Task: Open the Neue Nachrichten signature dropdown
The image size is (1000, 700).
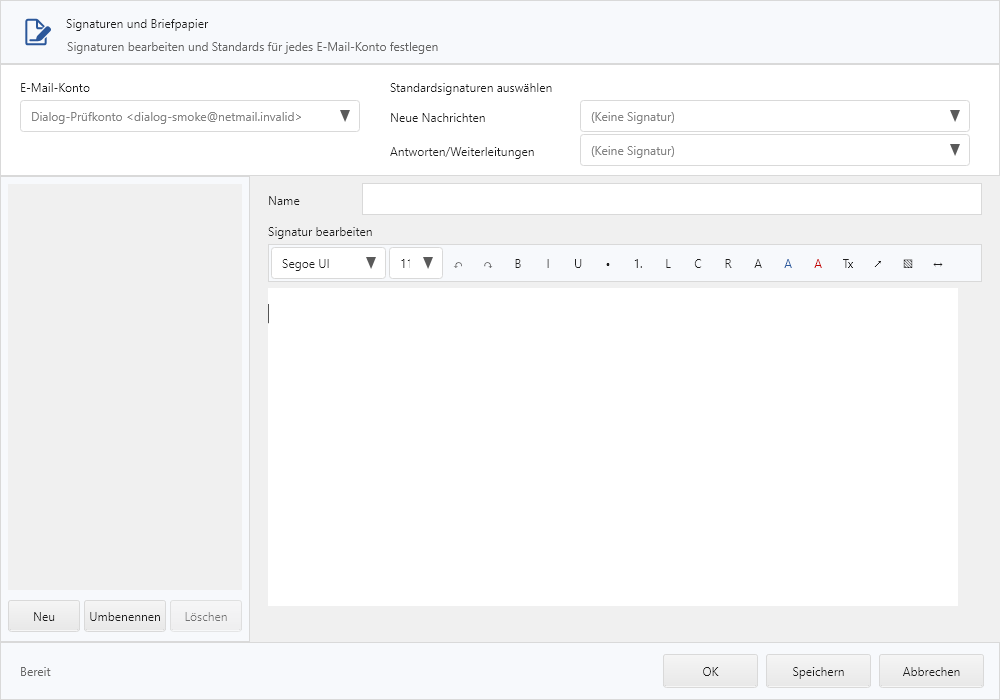Action: (775, 116)
